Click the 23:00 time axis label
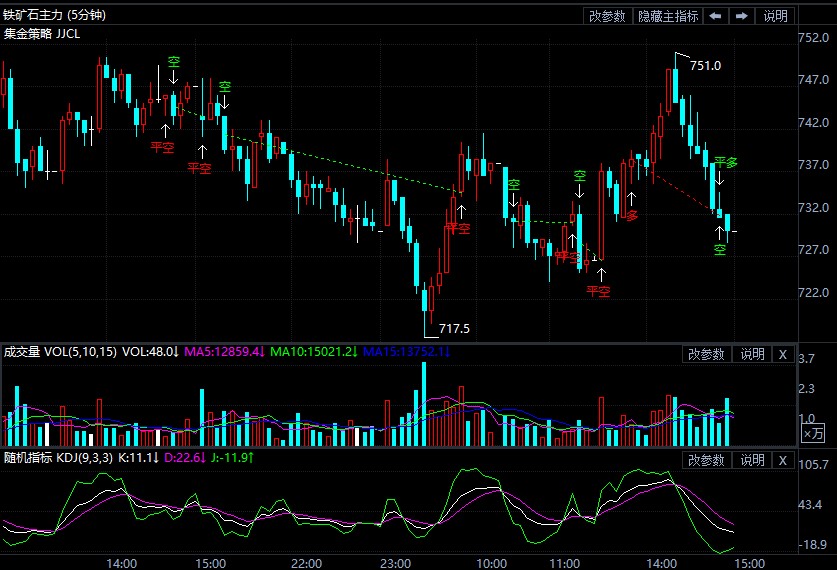837x570 pixels. coord(396,564)
